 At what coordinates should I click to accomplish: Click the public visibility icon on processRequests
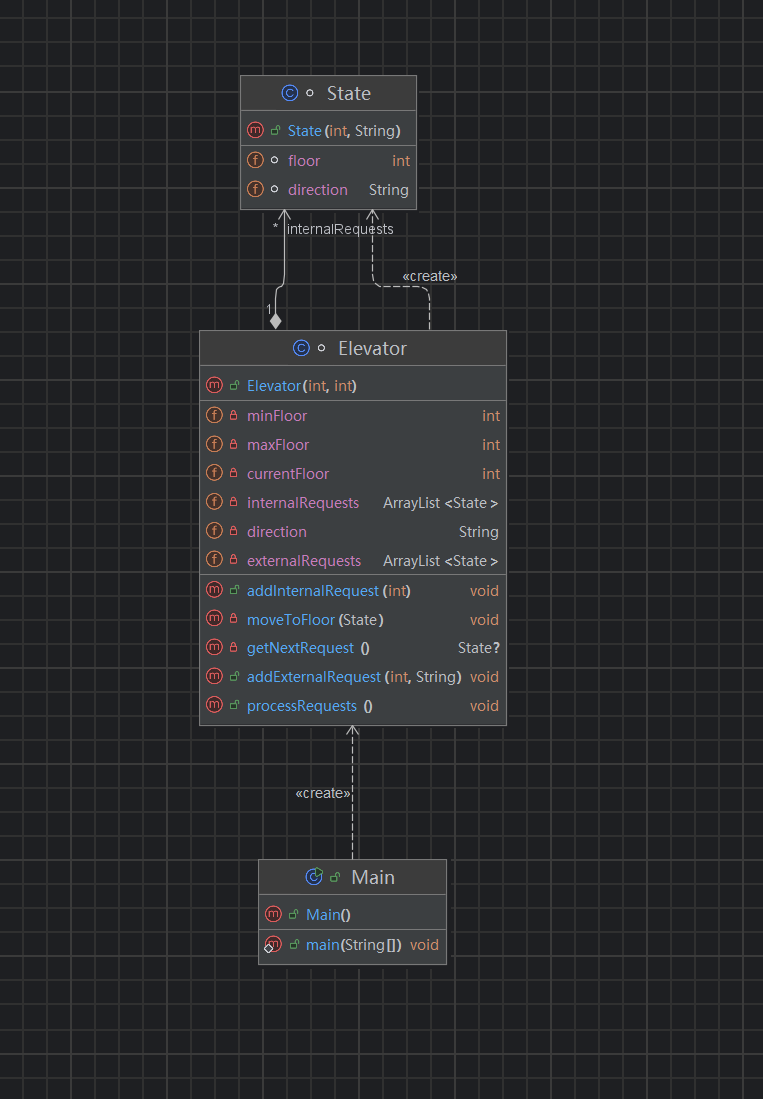[234, 705]
